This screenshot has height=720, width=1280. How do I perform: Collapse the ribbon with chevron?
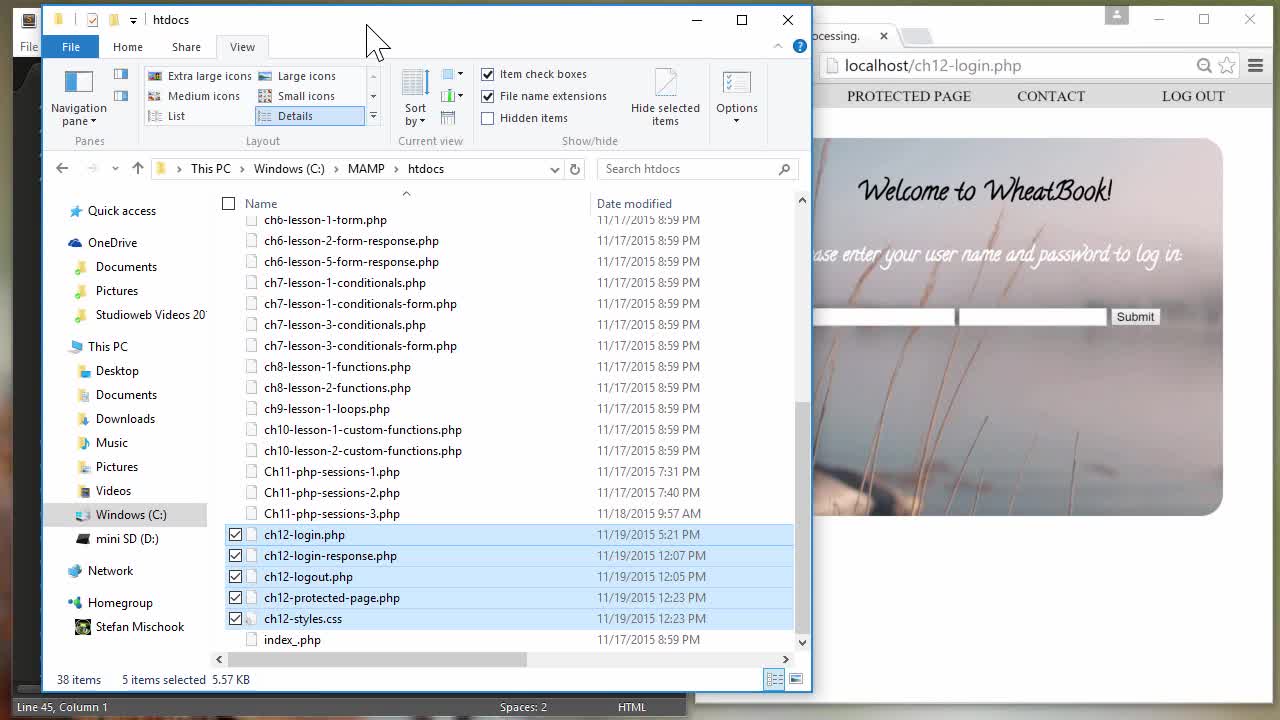pos(778,46)
